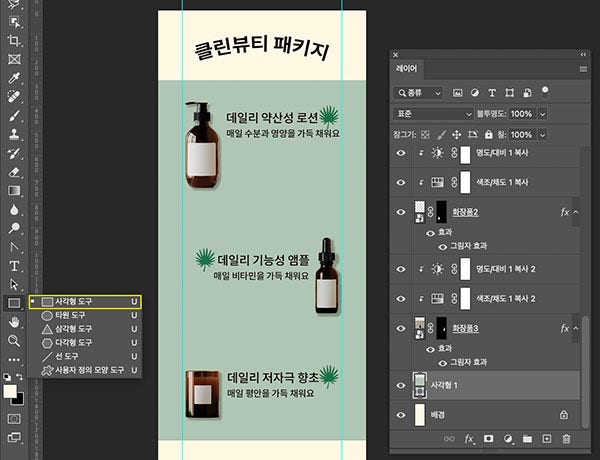
Task: Choose 사용자 정의 모양 도구 from flyout
Action: pyautogui.click(x=85, y=370)
